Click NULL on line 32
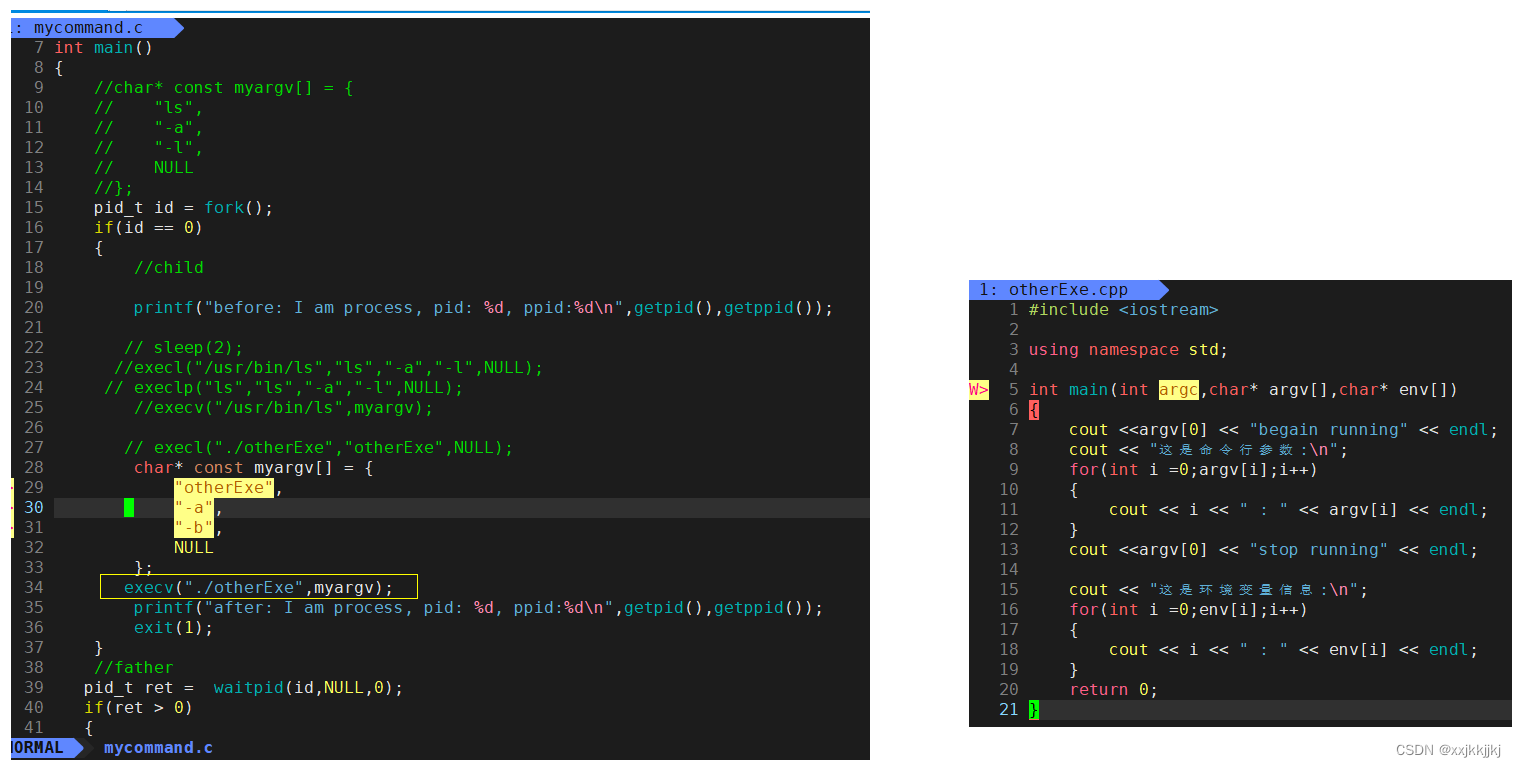 (x=194, y=547)
